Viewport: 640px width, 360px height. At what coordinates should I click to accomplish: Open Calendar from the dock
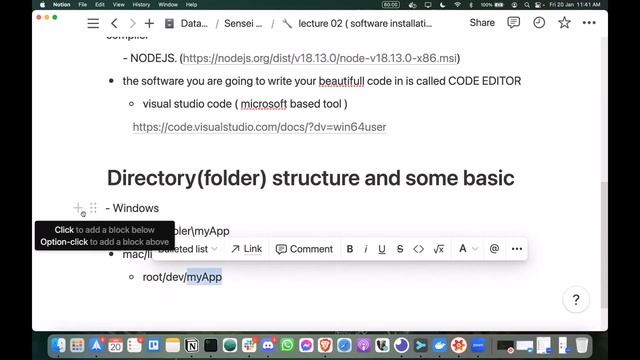[x=116, y=346]
